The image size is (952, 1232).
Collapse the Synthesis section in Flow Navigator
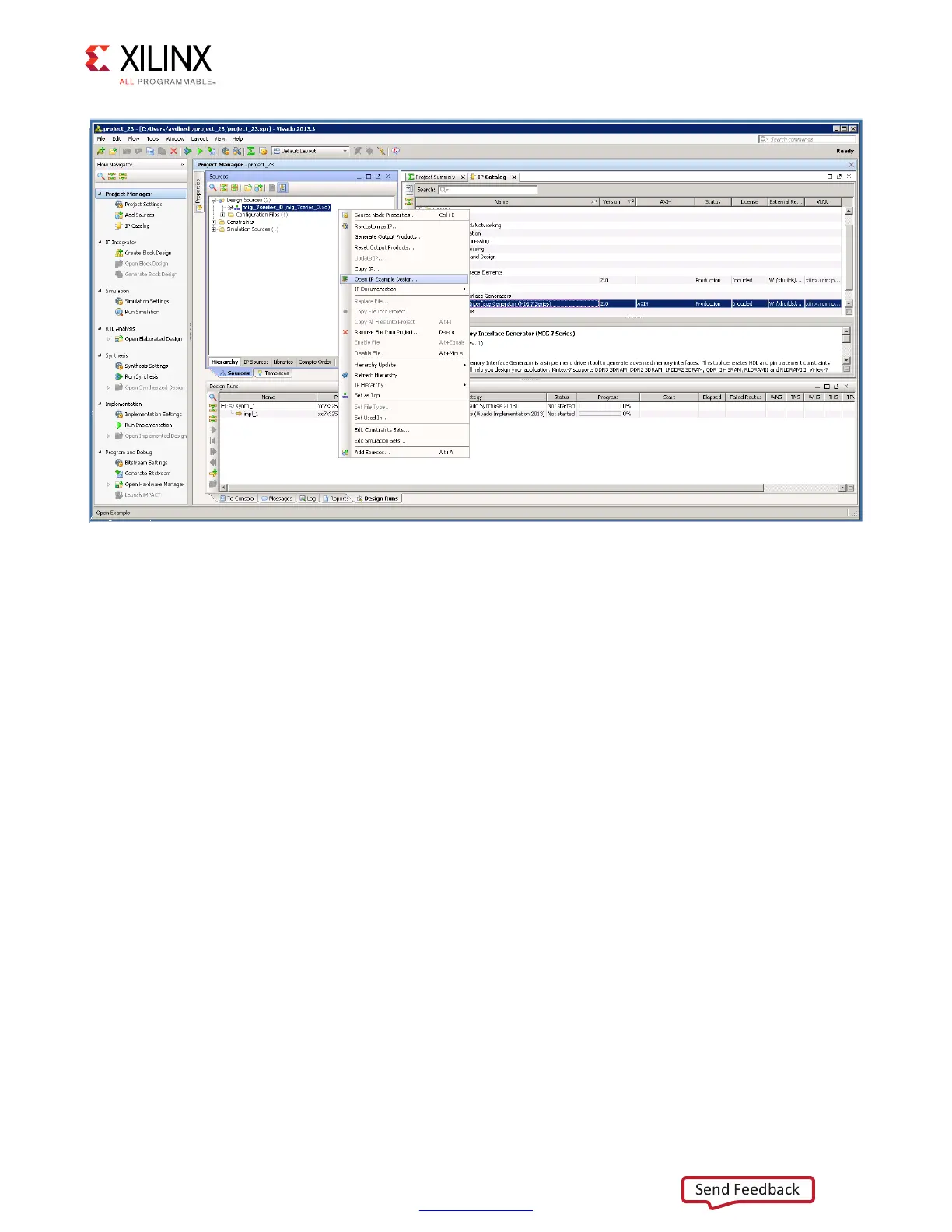click(100, 355)
